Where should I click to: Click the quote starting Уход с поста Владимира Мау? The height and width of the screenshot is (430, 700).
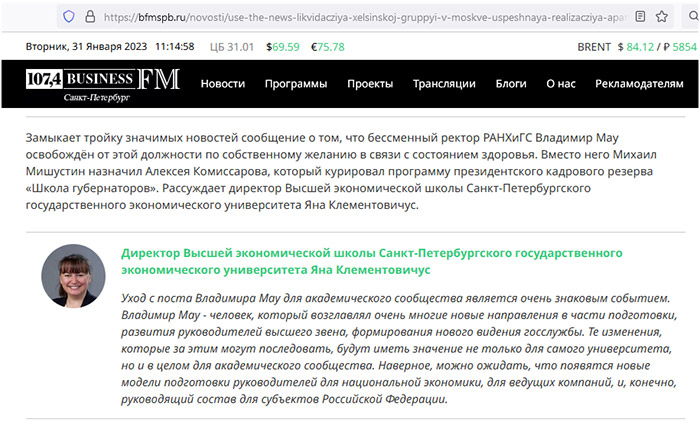(x=399, y=348)
